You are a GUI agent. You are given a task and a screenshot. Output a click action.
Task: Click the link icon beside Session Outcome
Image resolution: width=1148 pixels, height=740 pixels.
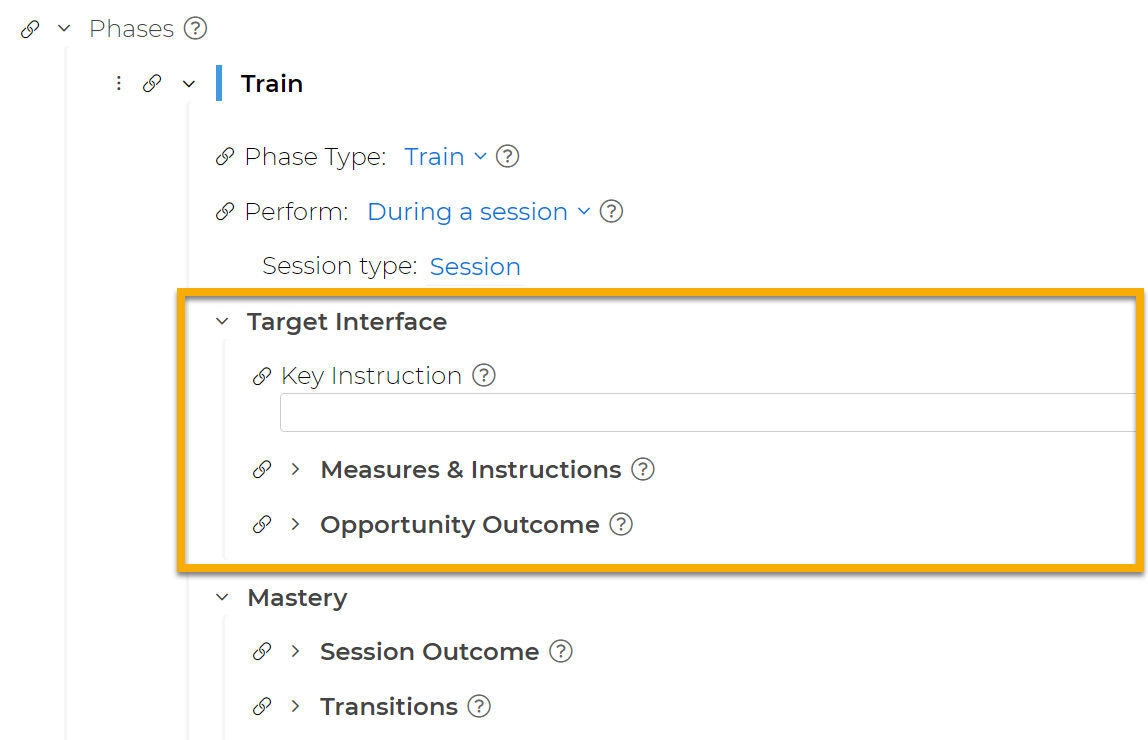(263, 651)
